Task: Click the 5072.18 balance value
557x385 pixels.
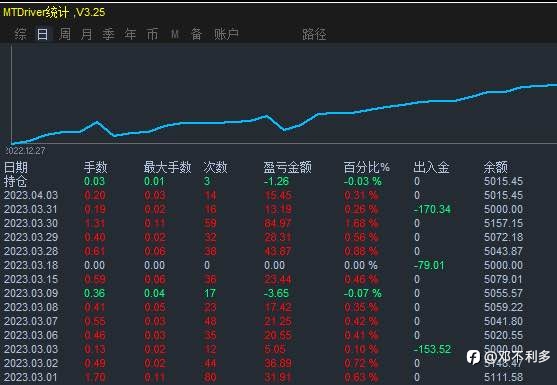Action: 503,237
